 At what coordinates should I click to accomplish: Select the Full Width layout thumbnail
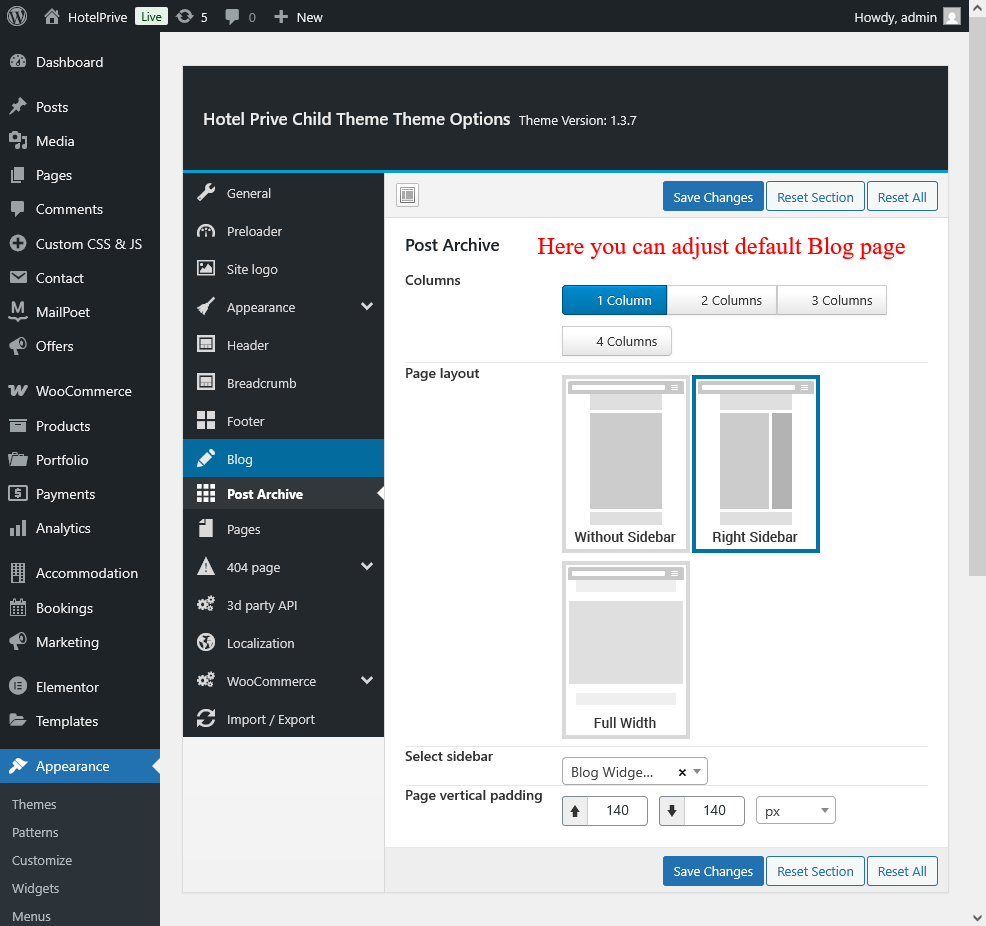pyautogui.click(x=625, y=650)
